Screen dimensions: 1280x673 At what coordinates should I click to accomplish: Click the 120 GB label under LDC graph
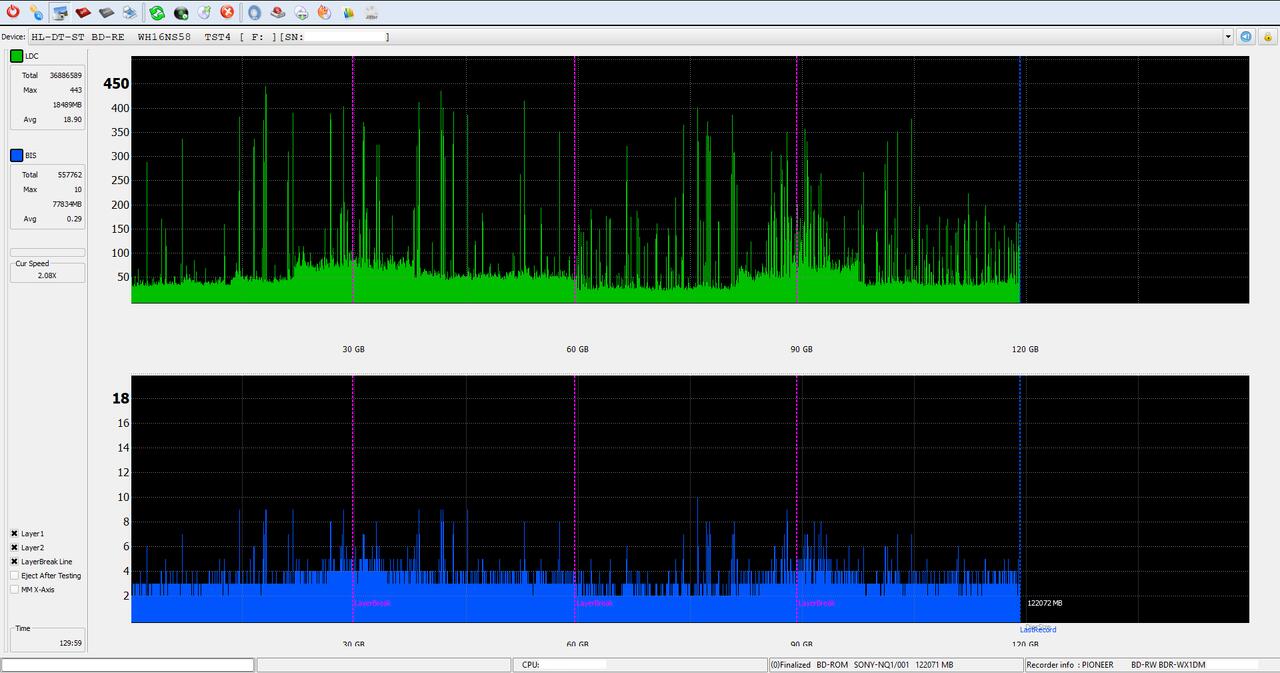tap(1025, 349)
